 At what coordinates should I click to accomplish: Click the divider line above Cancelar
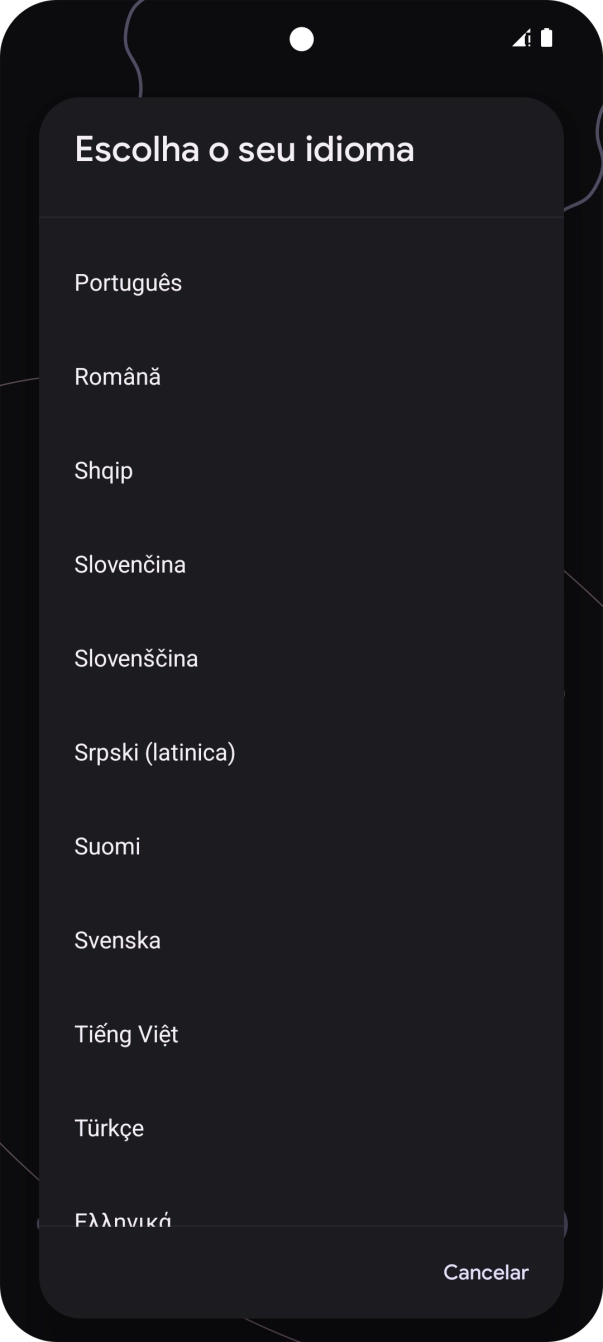coord(301,1226)
